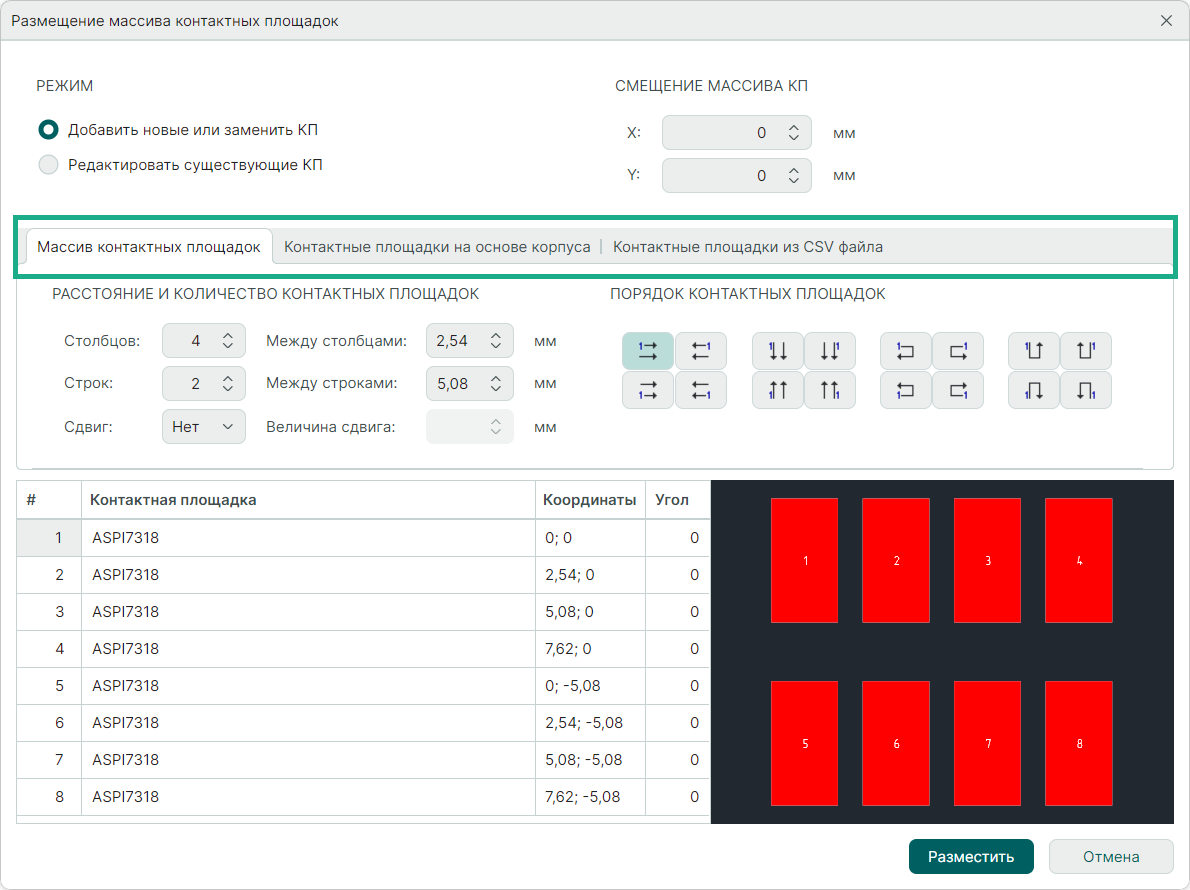
Task: Click the Между строками spinner arrows
Action: point(496,383)
